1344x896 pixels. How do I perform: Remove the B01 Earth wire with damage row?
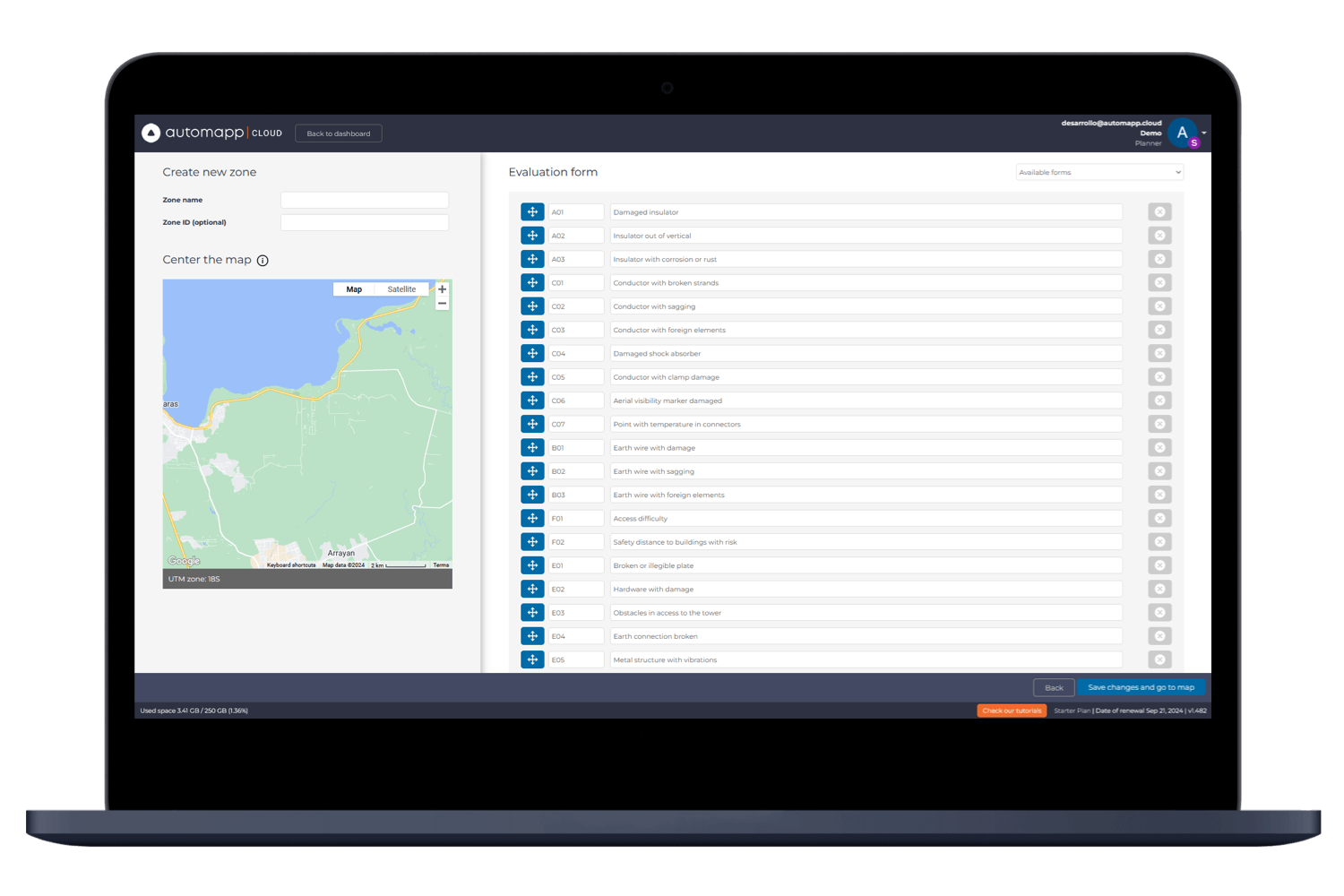click(1159, 447)
